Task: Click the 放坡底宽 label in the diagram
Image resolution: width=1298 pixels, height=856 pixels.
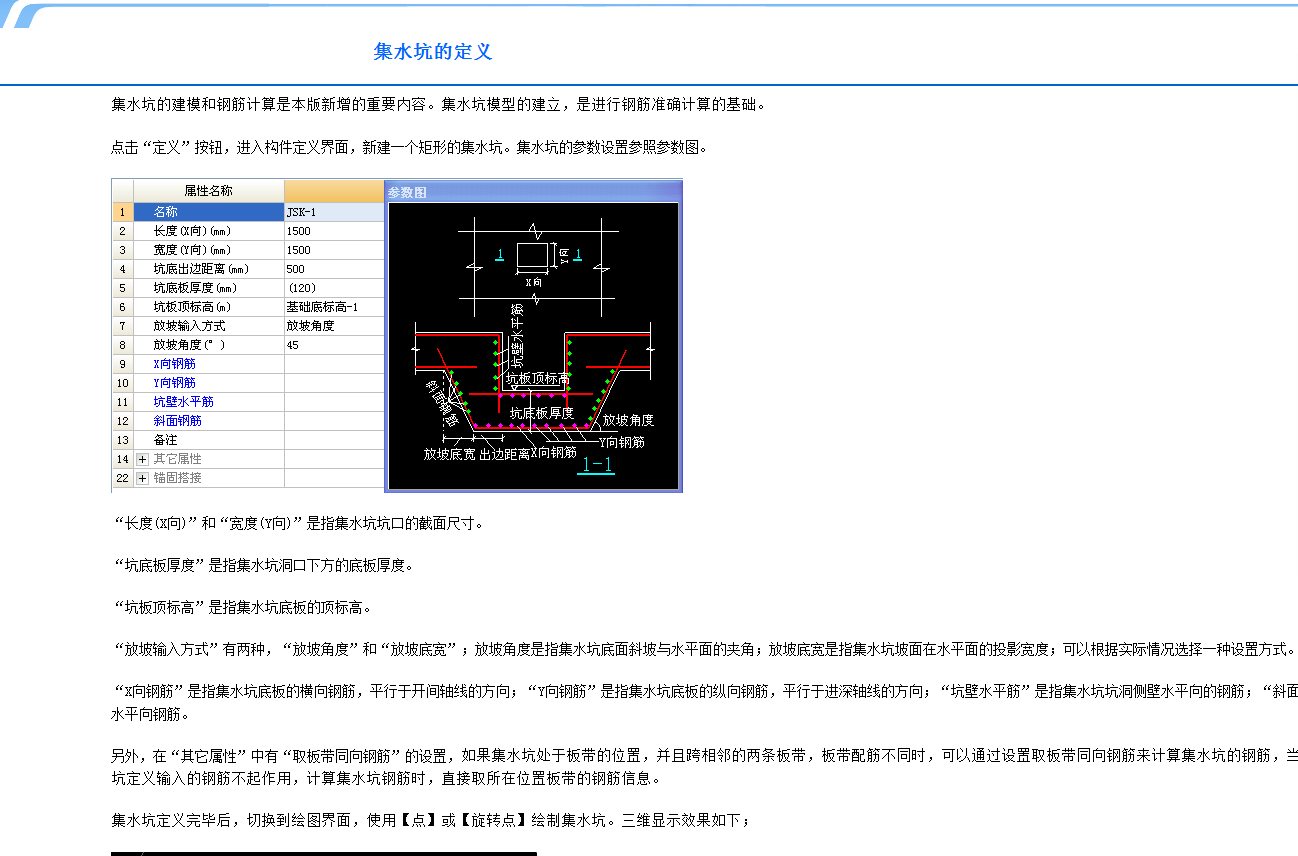Action: (450, 454)
